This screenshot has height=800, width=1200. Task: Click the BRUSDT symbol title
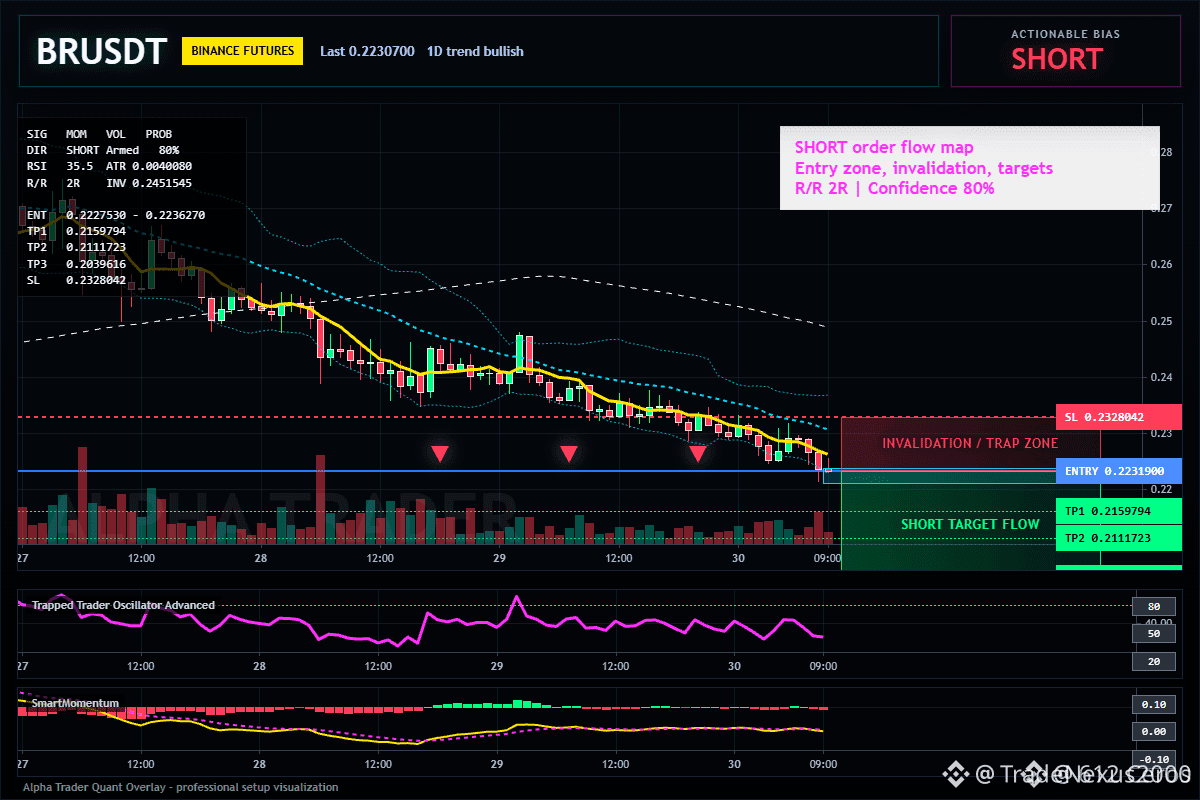click(x=101, y=51)
